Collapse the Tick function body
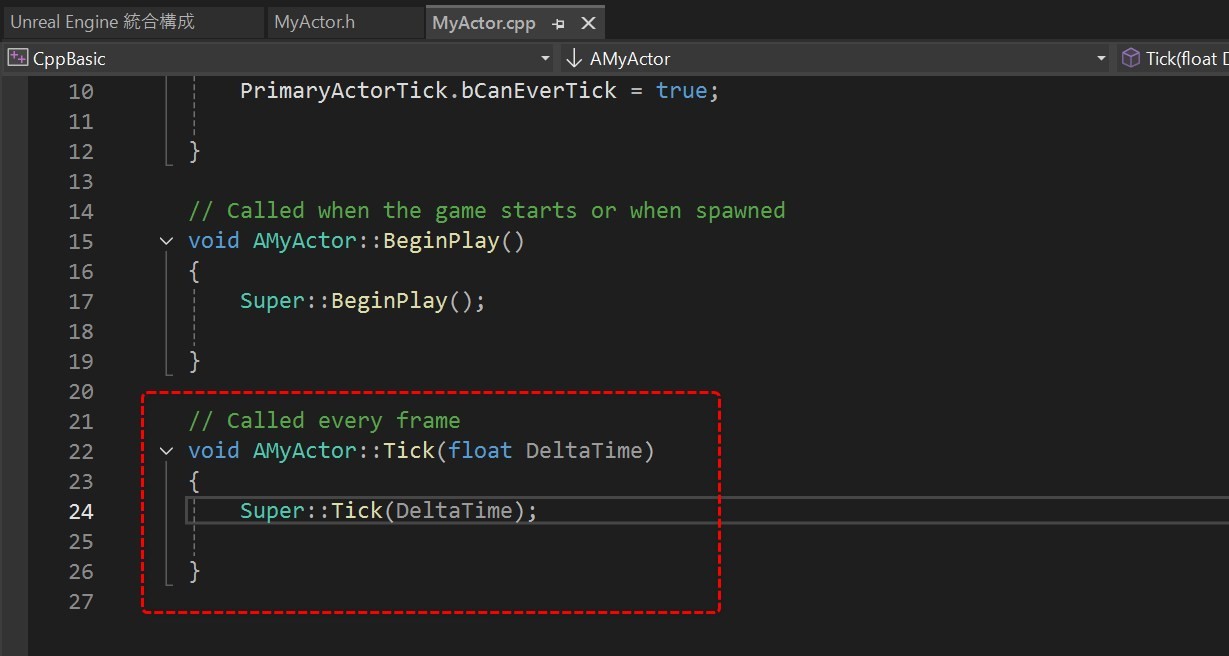The width and height of the screenshot is (1229, 656). pyautogui.click(x=166, y=451)
